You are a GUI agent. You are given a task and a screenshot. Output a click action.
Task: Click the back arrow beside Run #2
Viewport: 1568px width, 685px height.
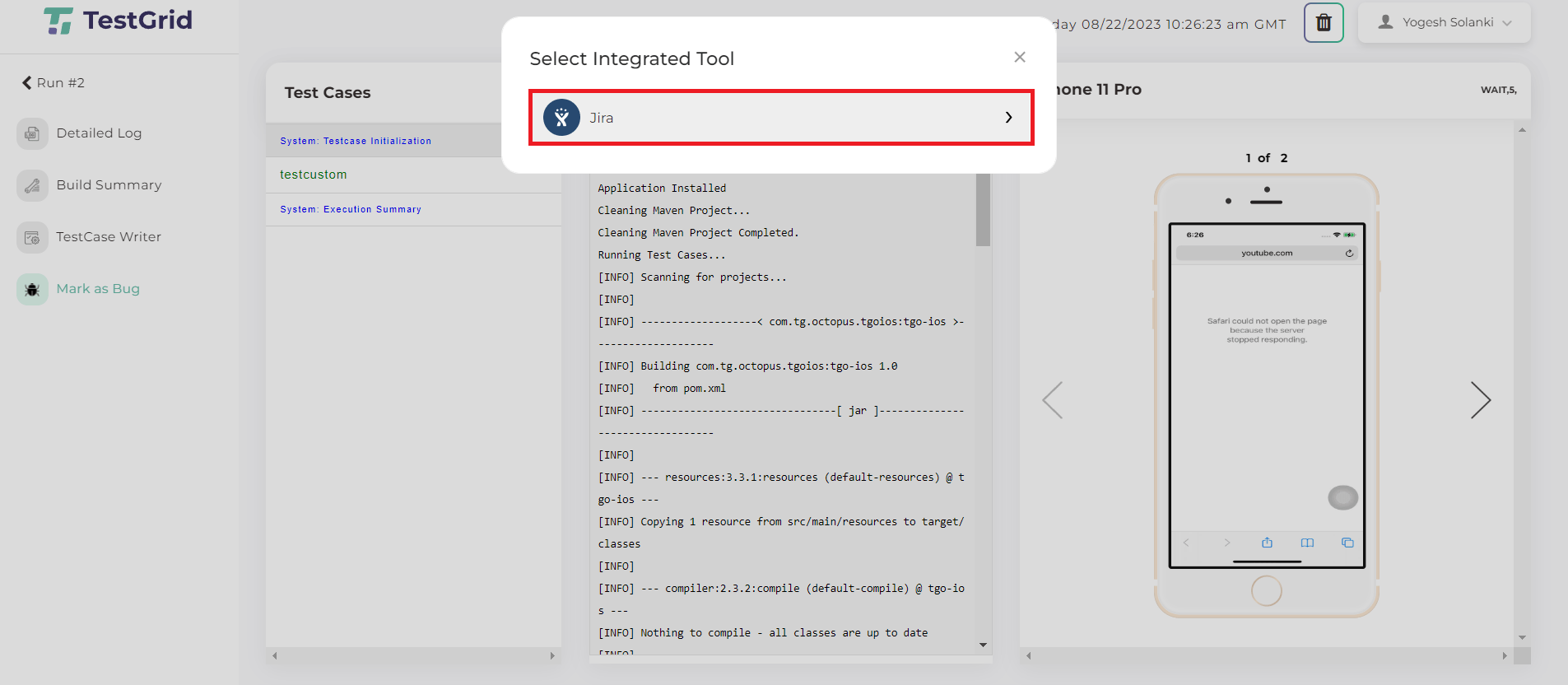[x=26, y=82]
